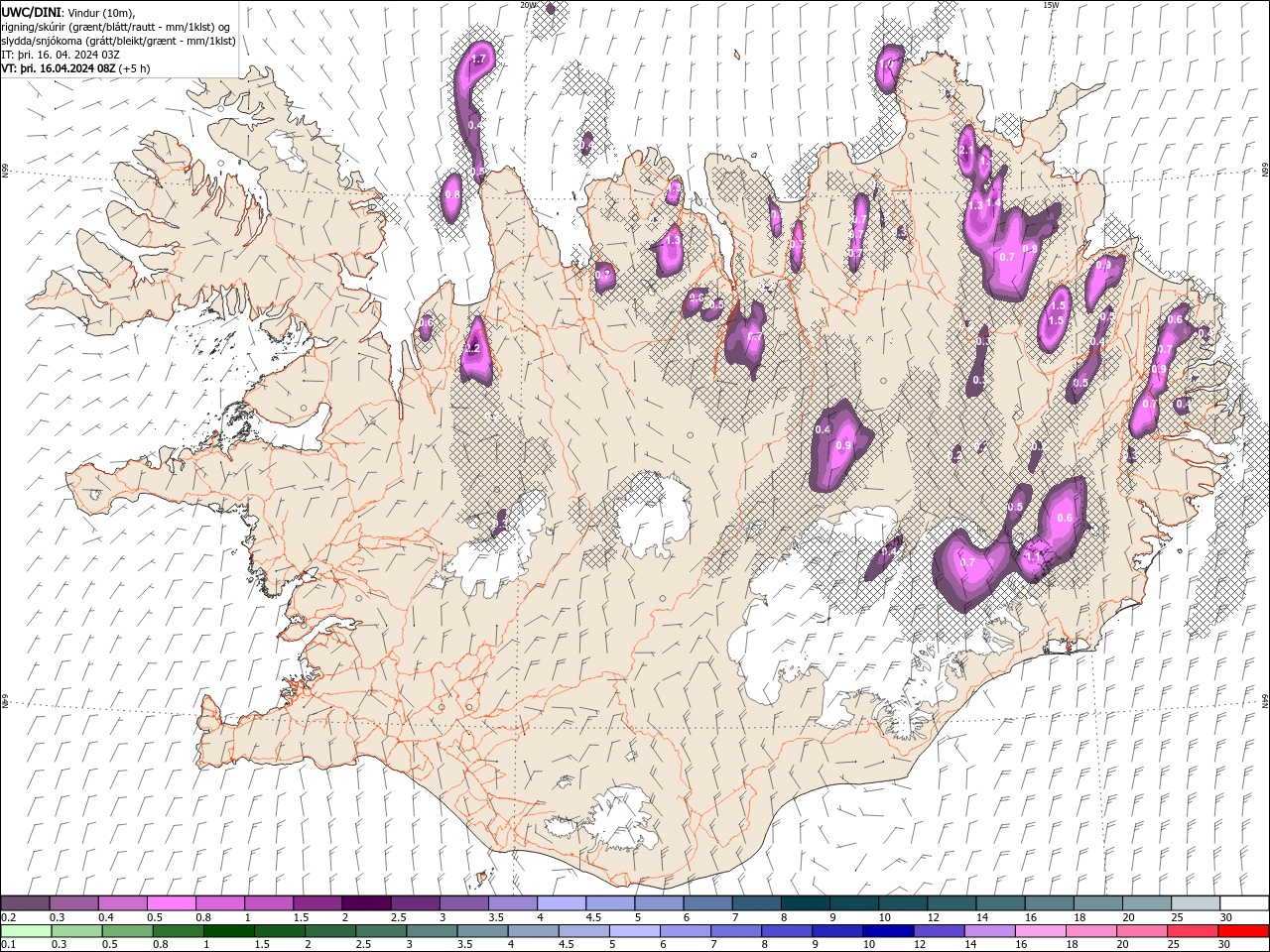The width and height of the screenshot is (1270, 952).
Task: Select the red swatch between 25 and 30 in lower legend
Action: tap(1192, 931)
